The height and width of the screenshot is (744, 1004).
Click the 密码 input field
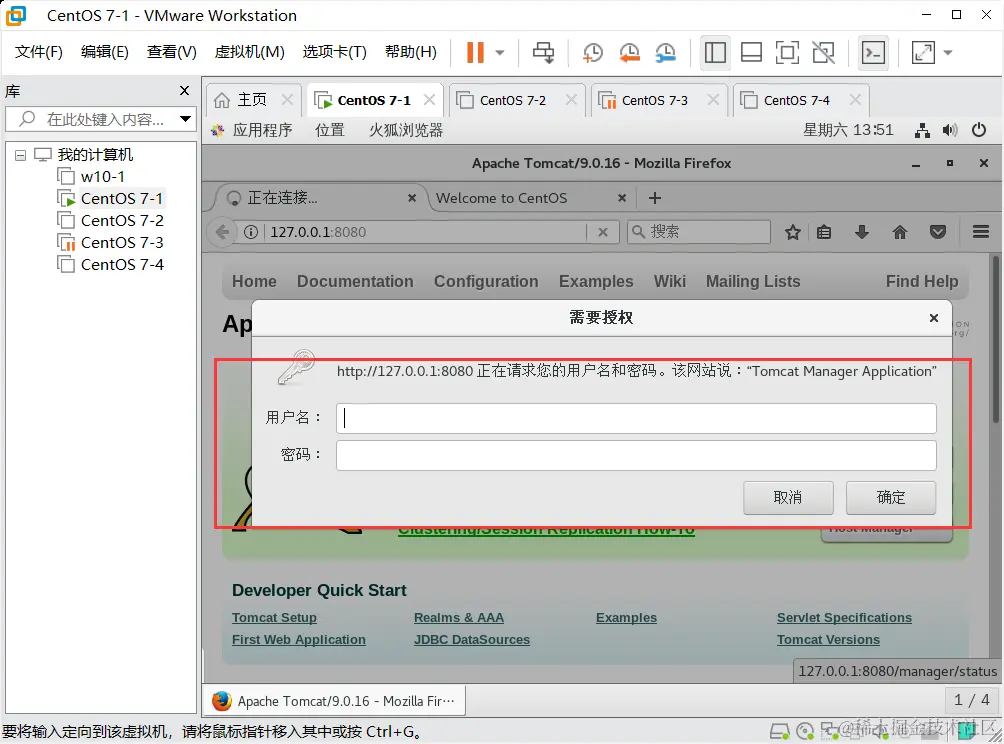tap(636, 455)
